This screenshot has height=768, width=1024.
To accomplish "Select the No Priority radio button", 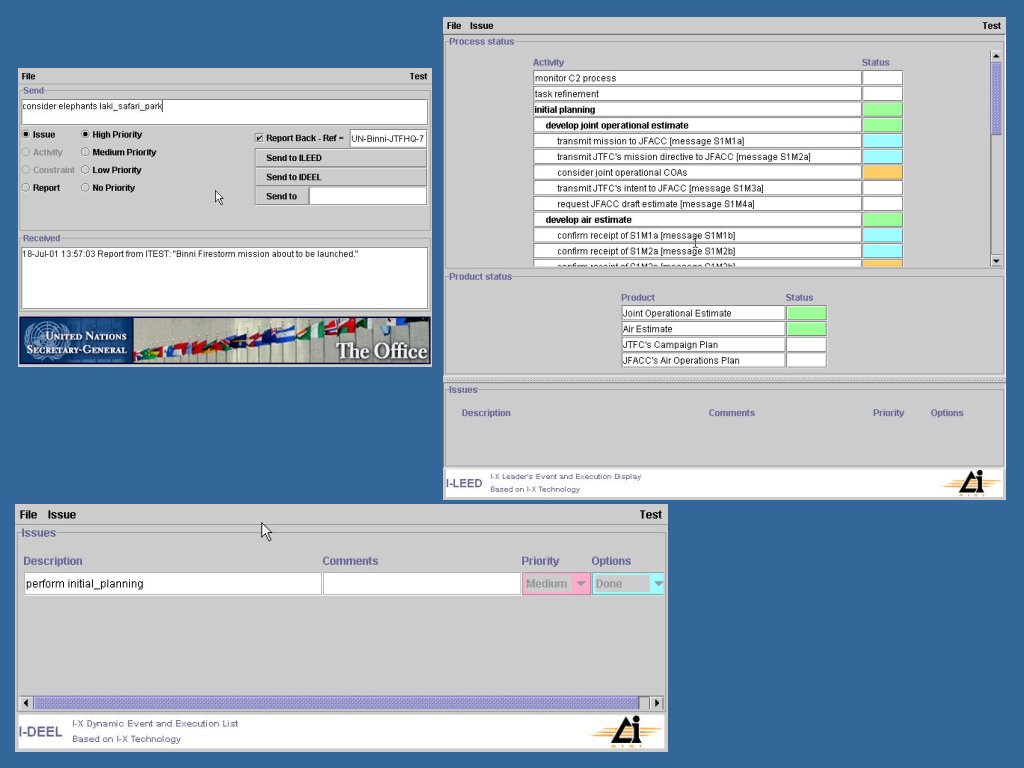I will 86,188.
